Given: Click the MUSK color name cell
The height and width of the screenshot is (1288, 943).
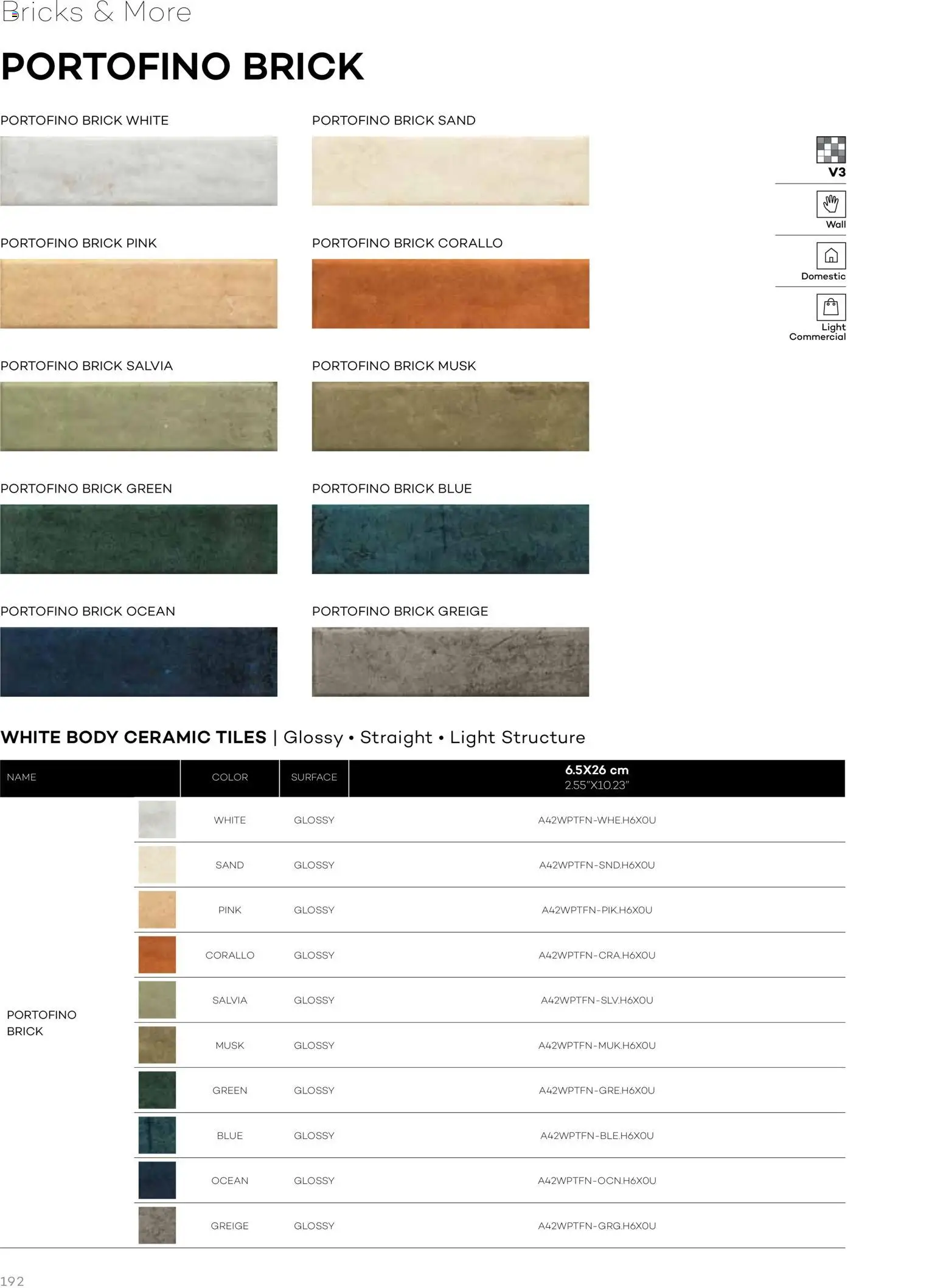Looking at the screenshot, I should pos(230,1045).
